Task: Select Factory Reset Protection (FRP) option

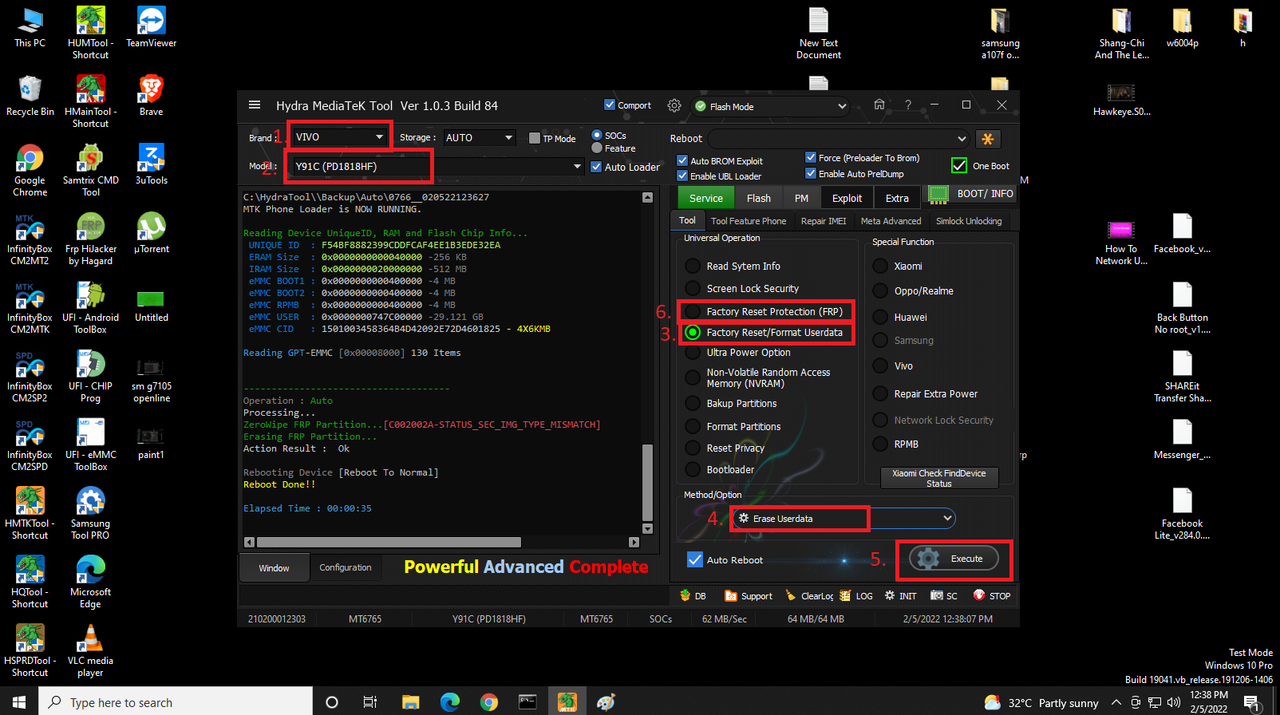Action: [x=764, y=312]
